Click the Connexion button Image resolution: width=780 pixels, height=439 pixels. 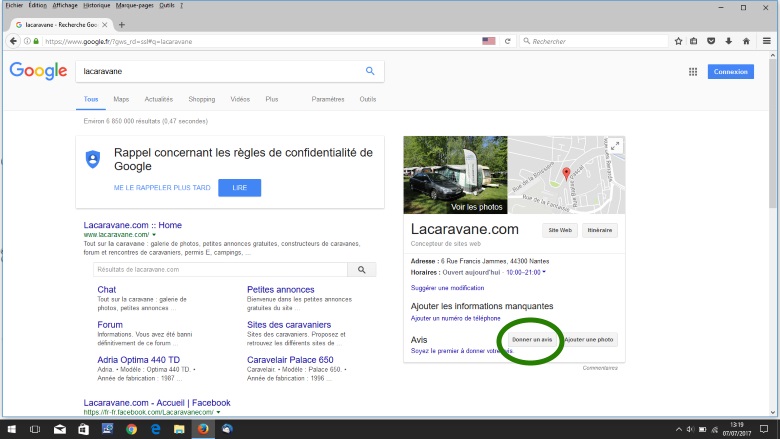pos(731,72)
